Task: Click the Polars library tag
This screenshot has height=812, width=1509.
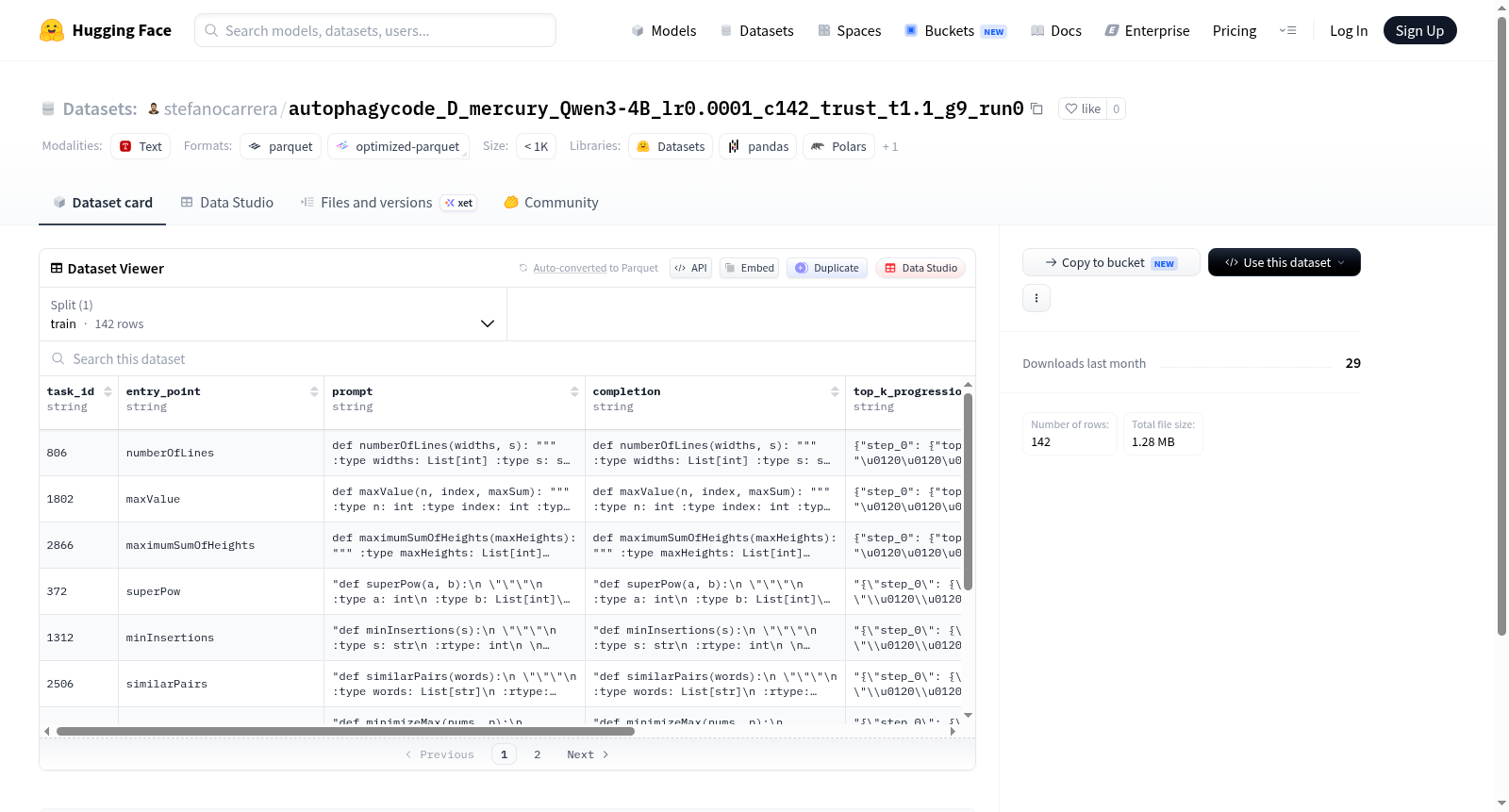Action: (x=838, y=146)
